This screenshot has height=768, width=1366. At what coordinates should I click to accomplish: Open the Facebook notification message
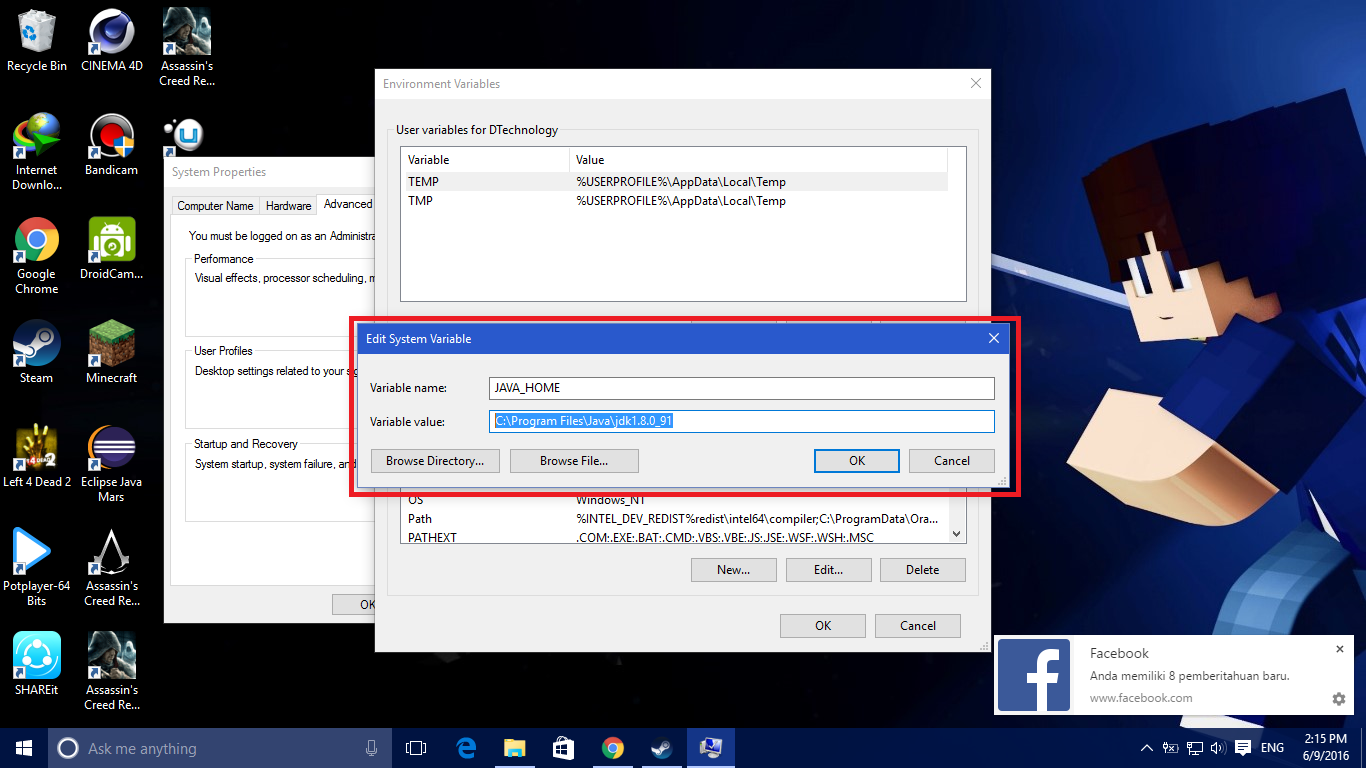click(1189, 676)
